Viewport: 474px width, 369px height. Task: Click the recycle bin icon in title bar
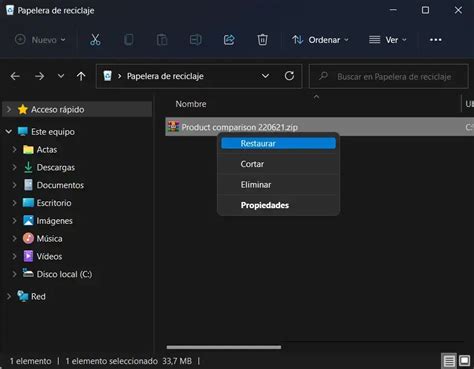(10, 10)
